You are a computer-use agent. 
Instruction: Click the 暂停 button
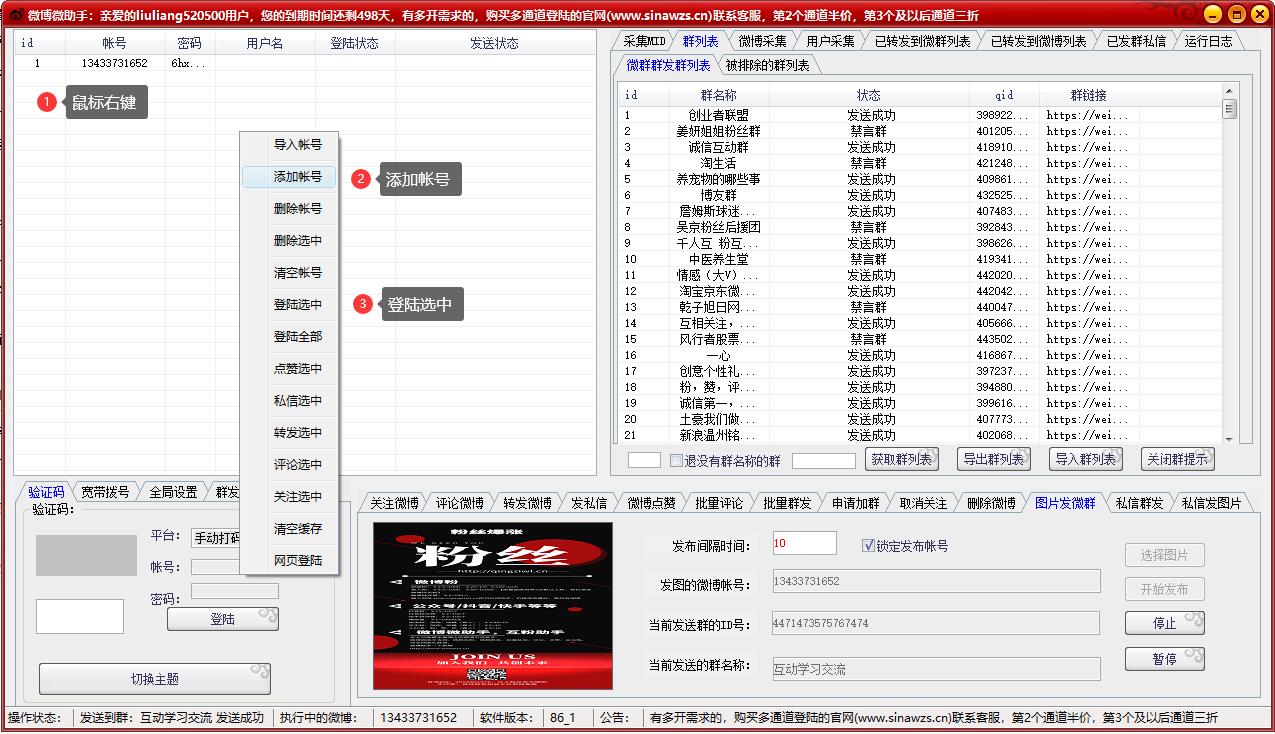tap(1165, 659)
